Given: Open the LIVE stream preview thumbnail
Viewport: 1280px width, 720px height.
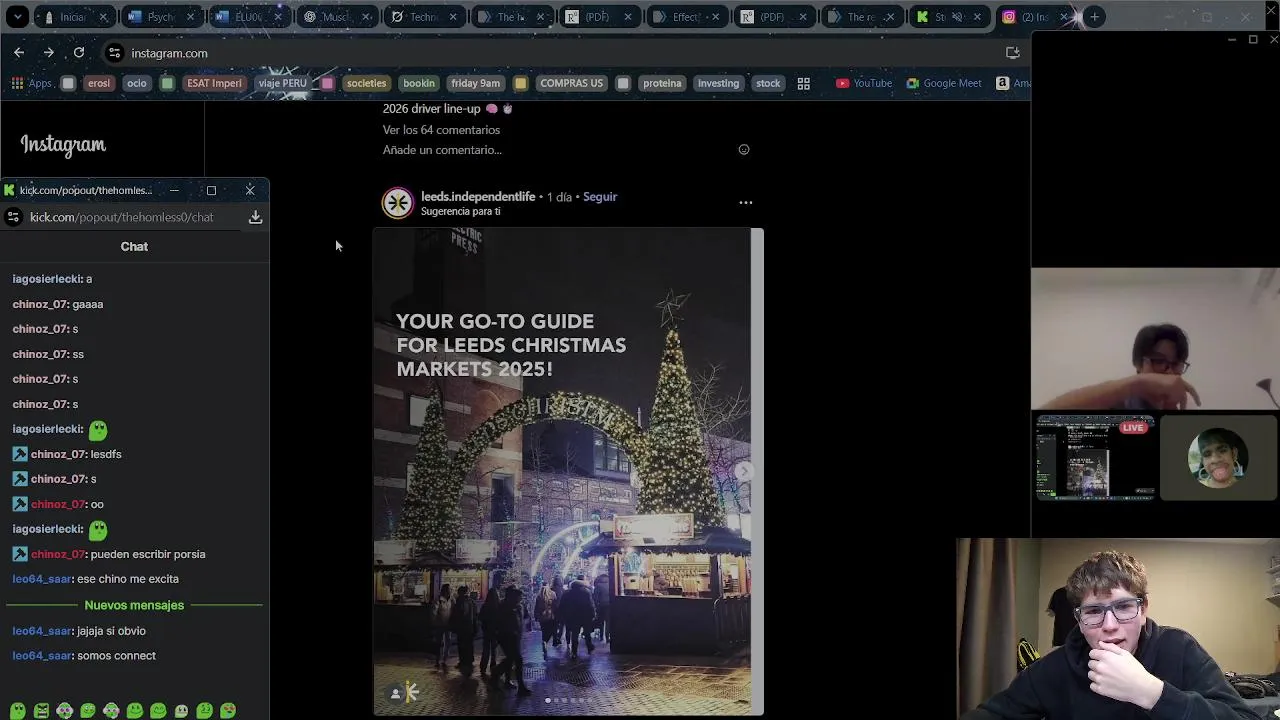Looking at the screenshot, I should pyautogui.click(x=1095, y=457).
